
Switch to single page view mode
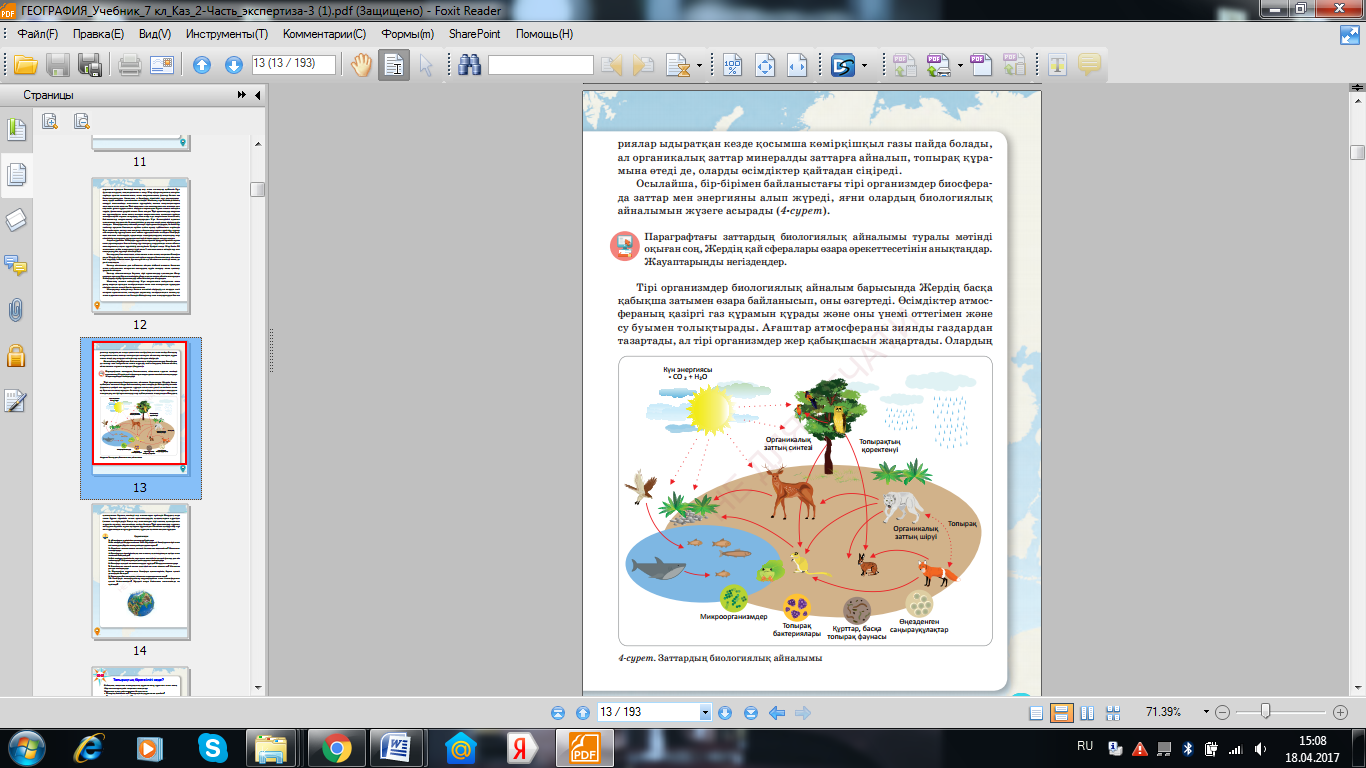click(x=1036, y=713)
